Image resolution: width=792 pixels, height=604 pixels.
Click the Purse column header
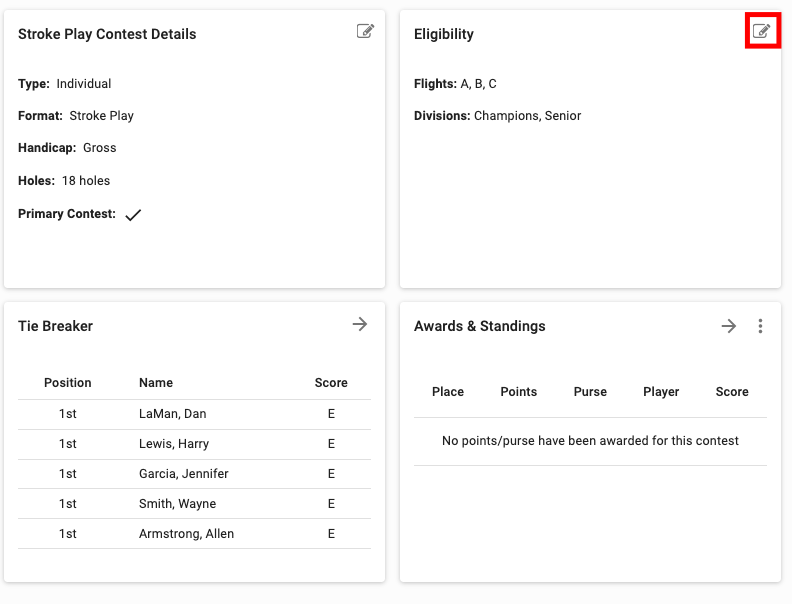click(590, 392)
